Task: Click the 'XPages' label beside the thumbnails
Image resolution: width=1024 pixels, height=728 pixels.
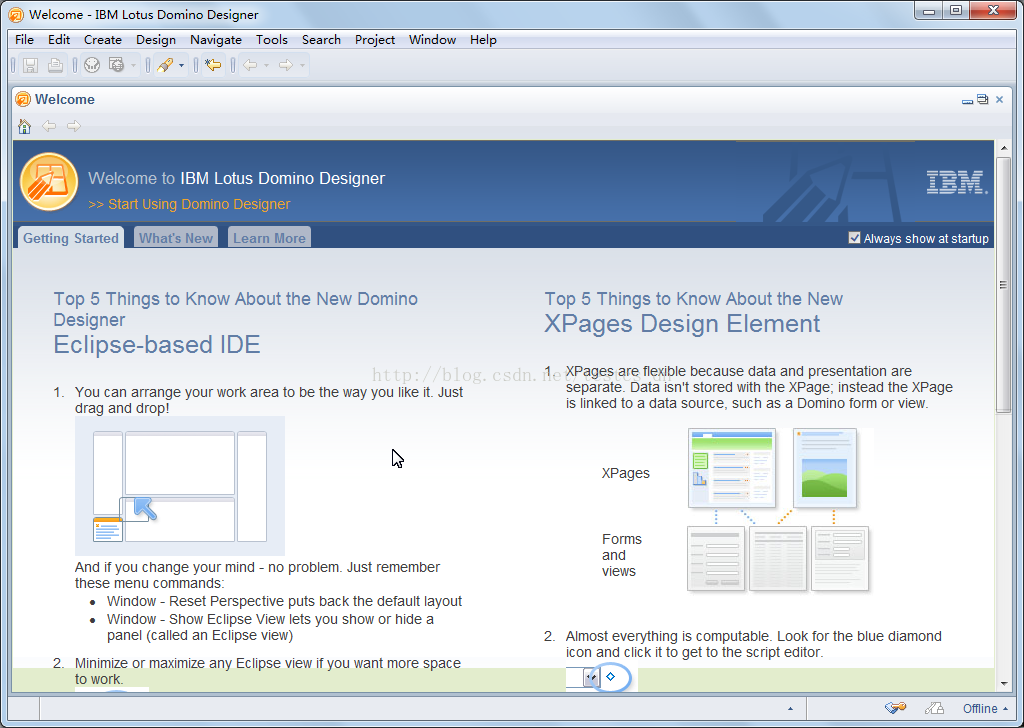Action: click(x=626, y=473)
